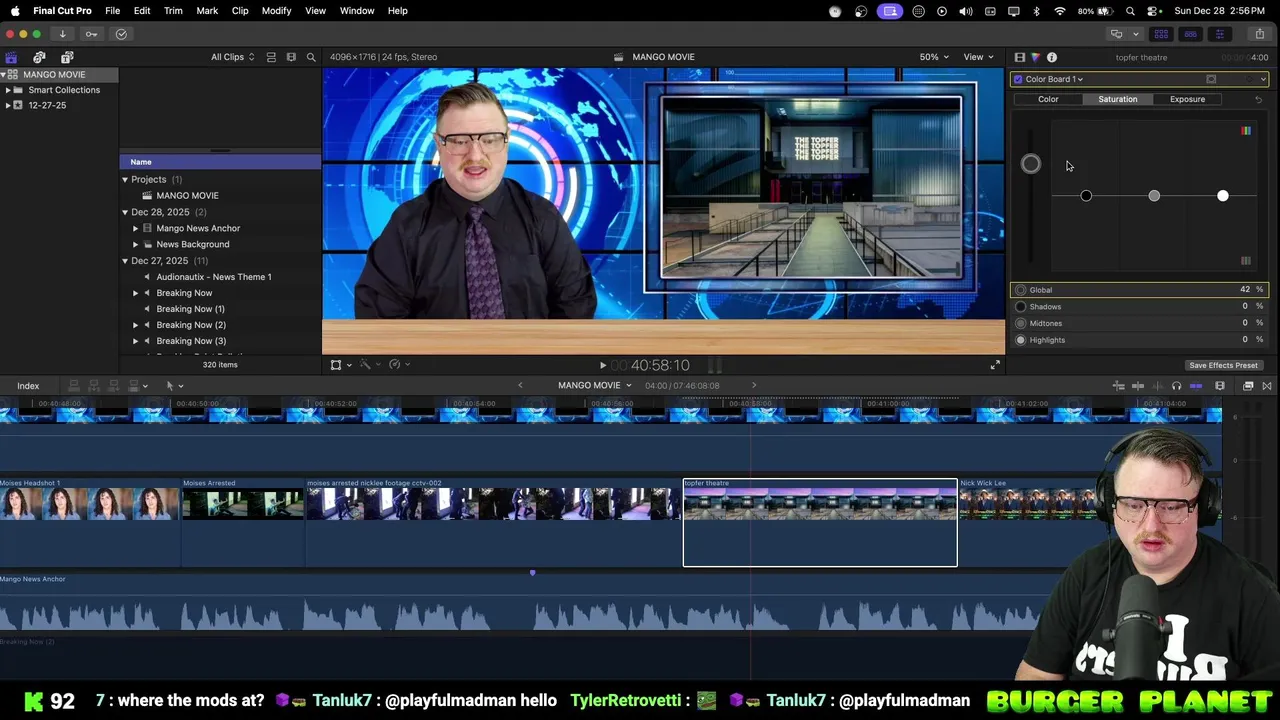Add a shape mask to Color Board 1
Image resolution: width=1280 pixels, height=720 pixels.
point(1211,79)
